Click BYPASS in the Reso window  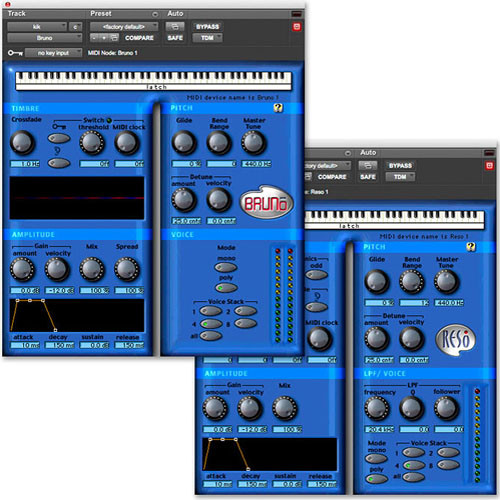400,166
